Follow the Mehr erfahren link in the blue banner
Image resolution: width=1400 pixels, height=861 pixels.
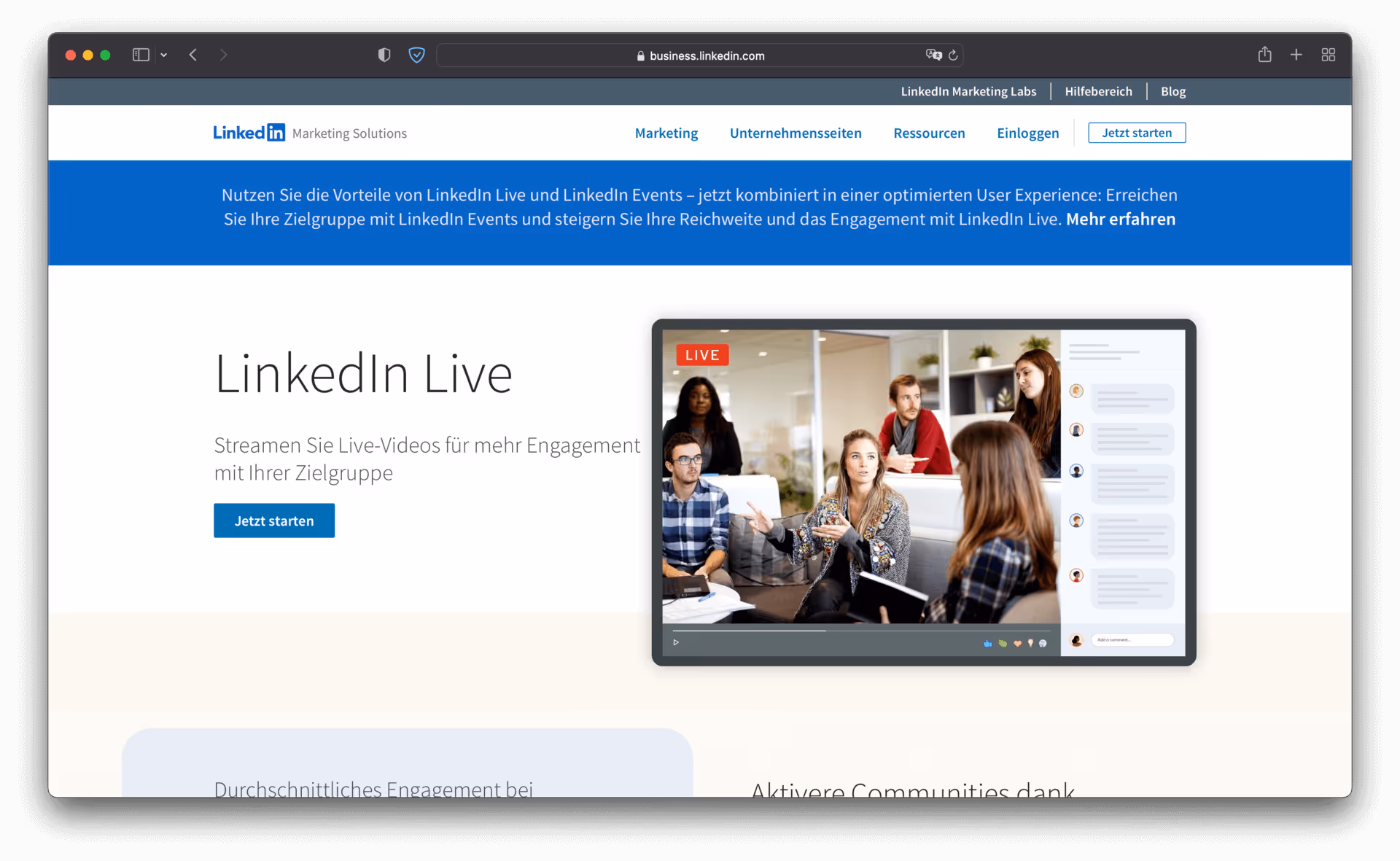point(1121,219)
